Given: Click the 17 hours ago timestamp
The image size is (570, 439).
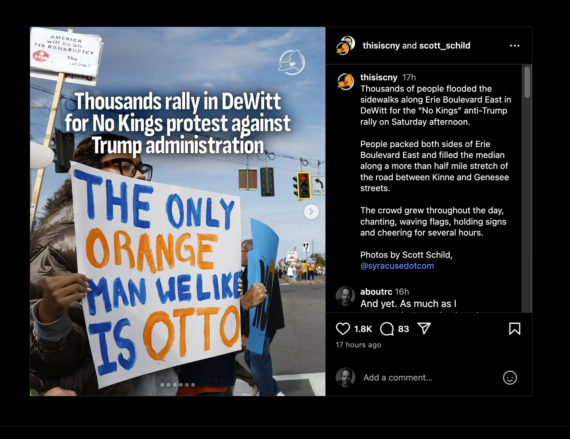Looking at the screenshot, I should pos(358,345).
